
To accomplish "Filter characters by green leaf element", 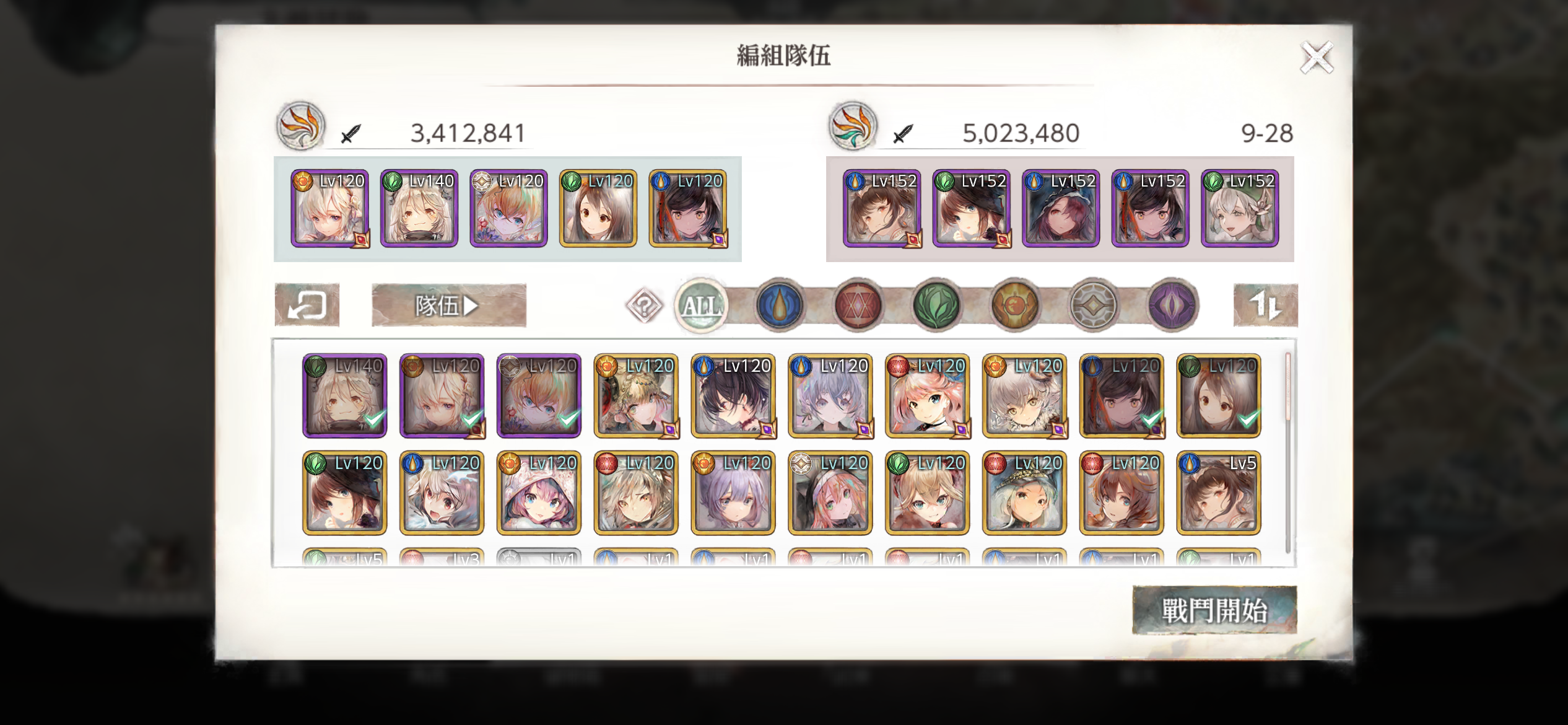I will [936, 305].
